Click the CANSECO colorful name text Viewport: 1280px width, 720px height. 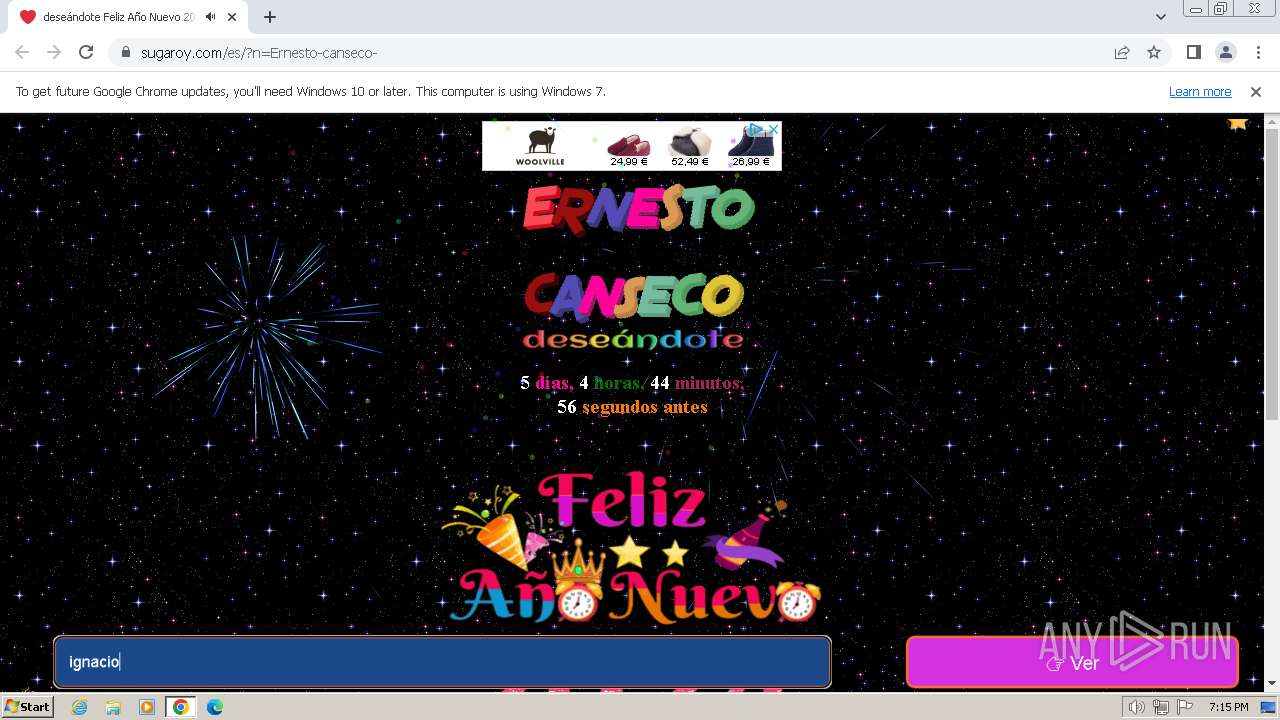tap(634, 295)
